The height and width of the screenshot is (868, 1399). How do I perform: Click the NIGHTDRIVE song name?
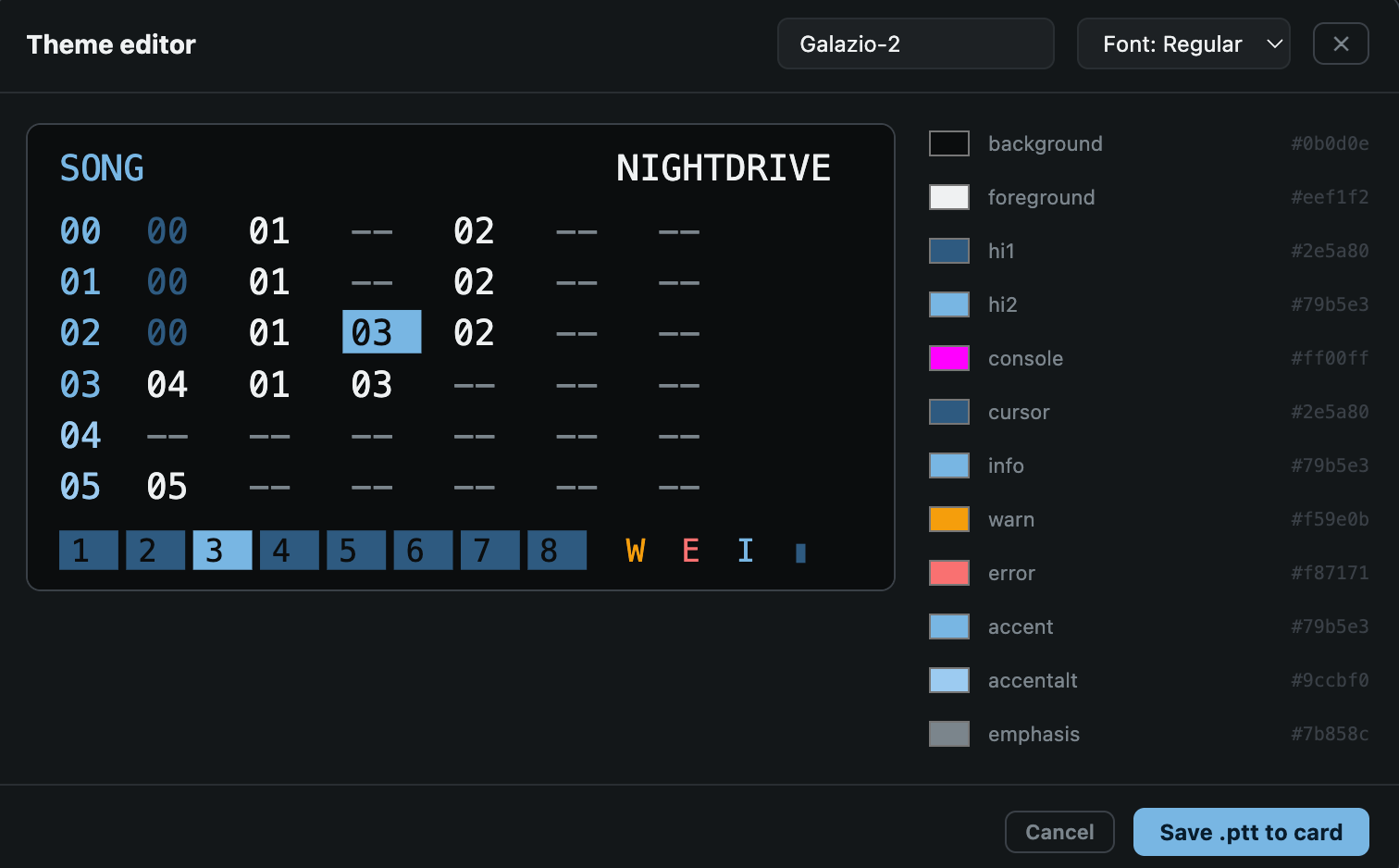[x=724, y=167]
